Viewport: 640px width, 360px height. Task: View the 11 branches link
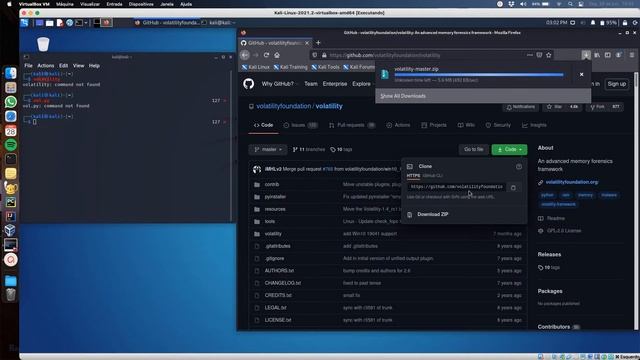[309, 150]
